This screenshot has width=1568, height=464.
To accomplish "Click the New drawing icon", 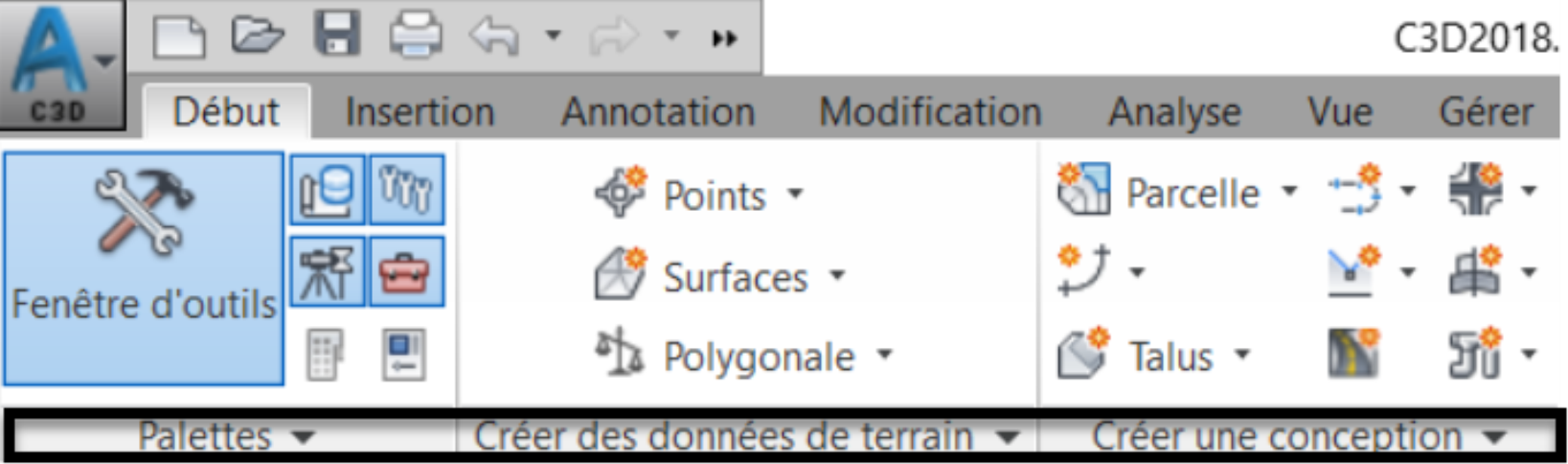I will click(x=179, y=38).
